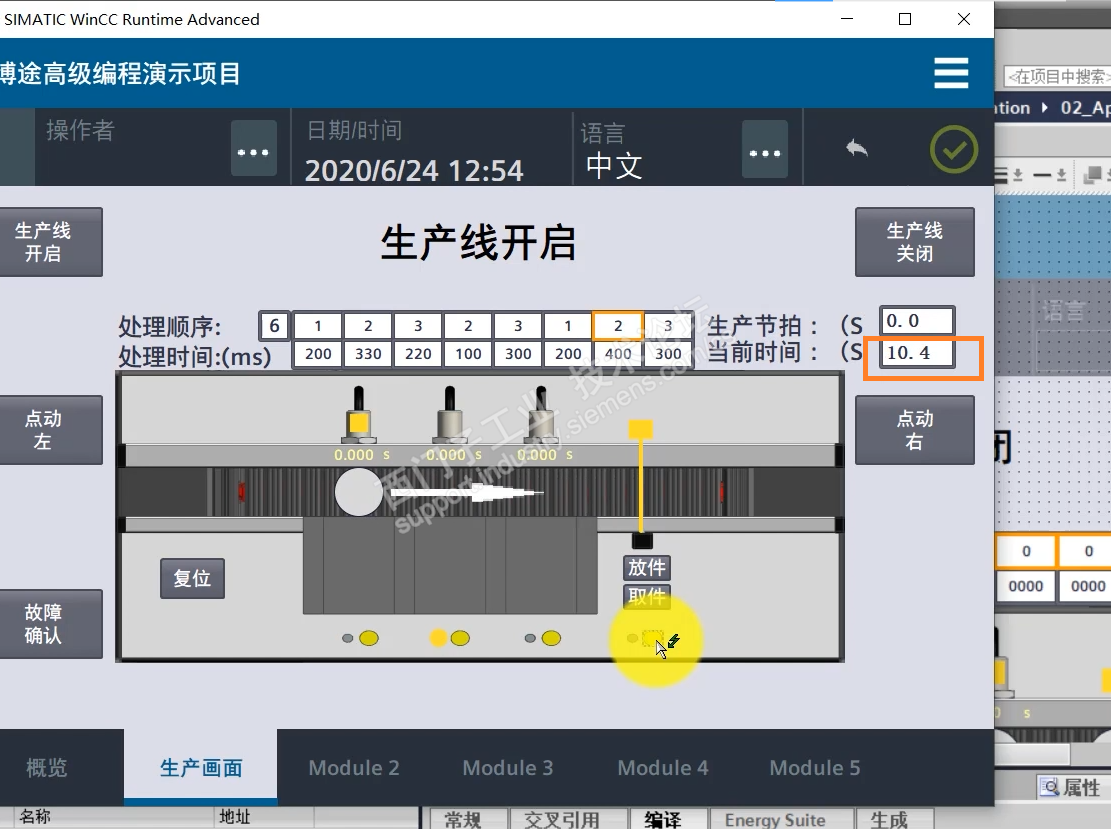Image resolution: width=1111 pixels, height=829 pixels.
Task: Click the processing time cell 100
Action: tap(468, 354)
